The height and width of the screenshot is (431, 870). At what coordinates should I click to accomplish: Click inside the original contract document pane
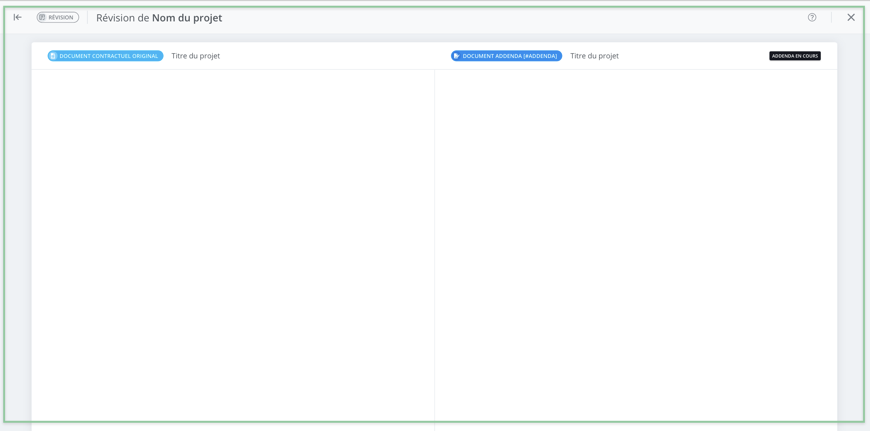pos(232,240)
